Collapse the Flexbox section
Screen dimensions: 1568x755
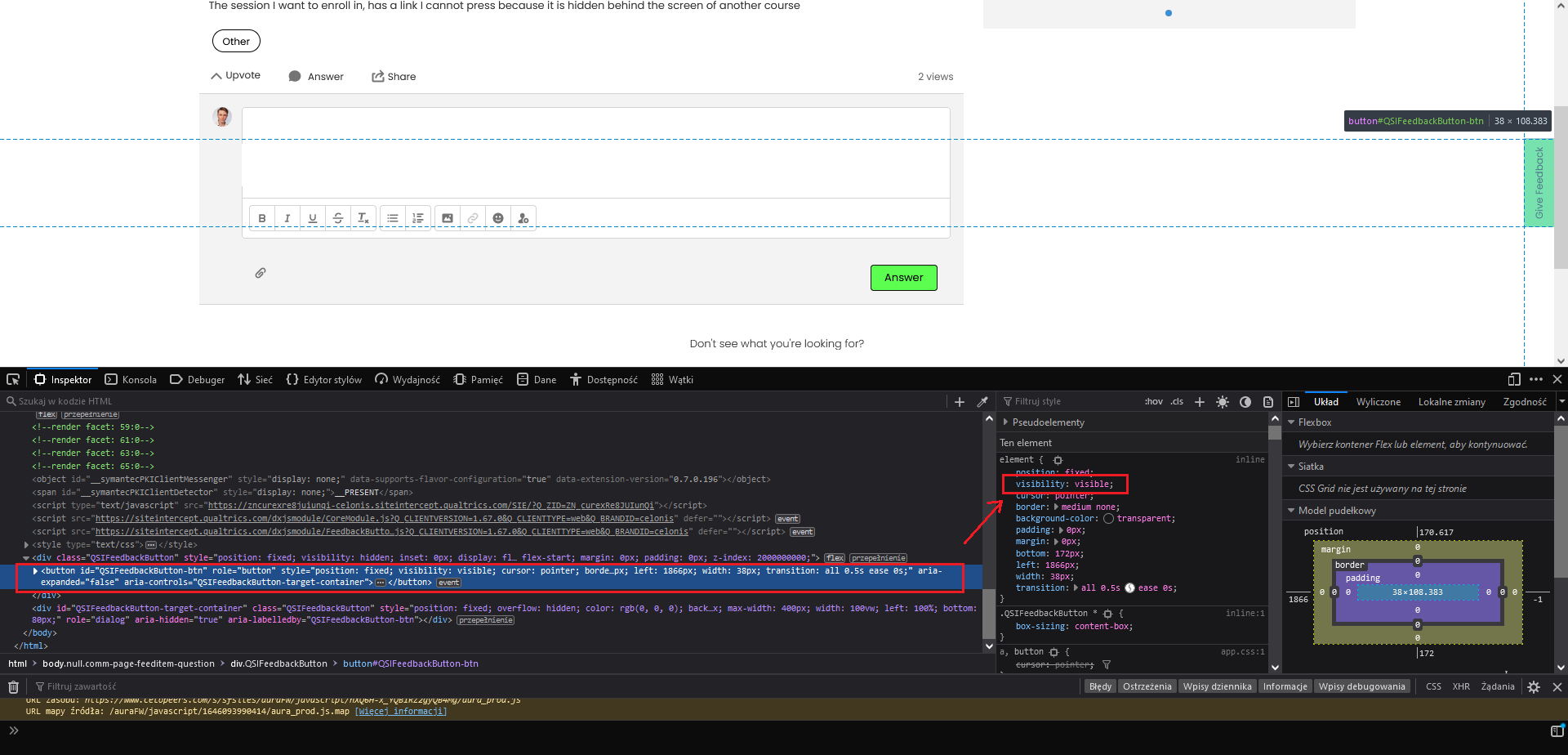click(1291, 422)
